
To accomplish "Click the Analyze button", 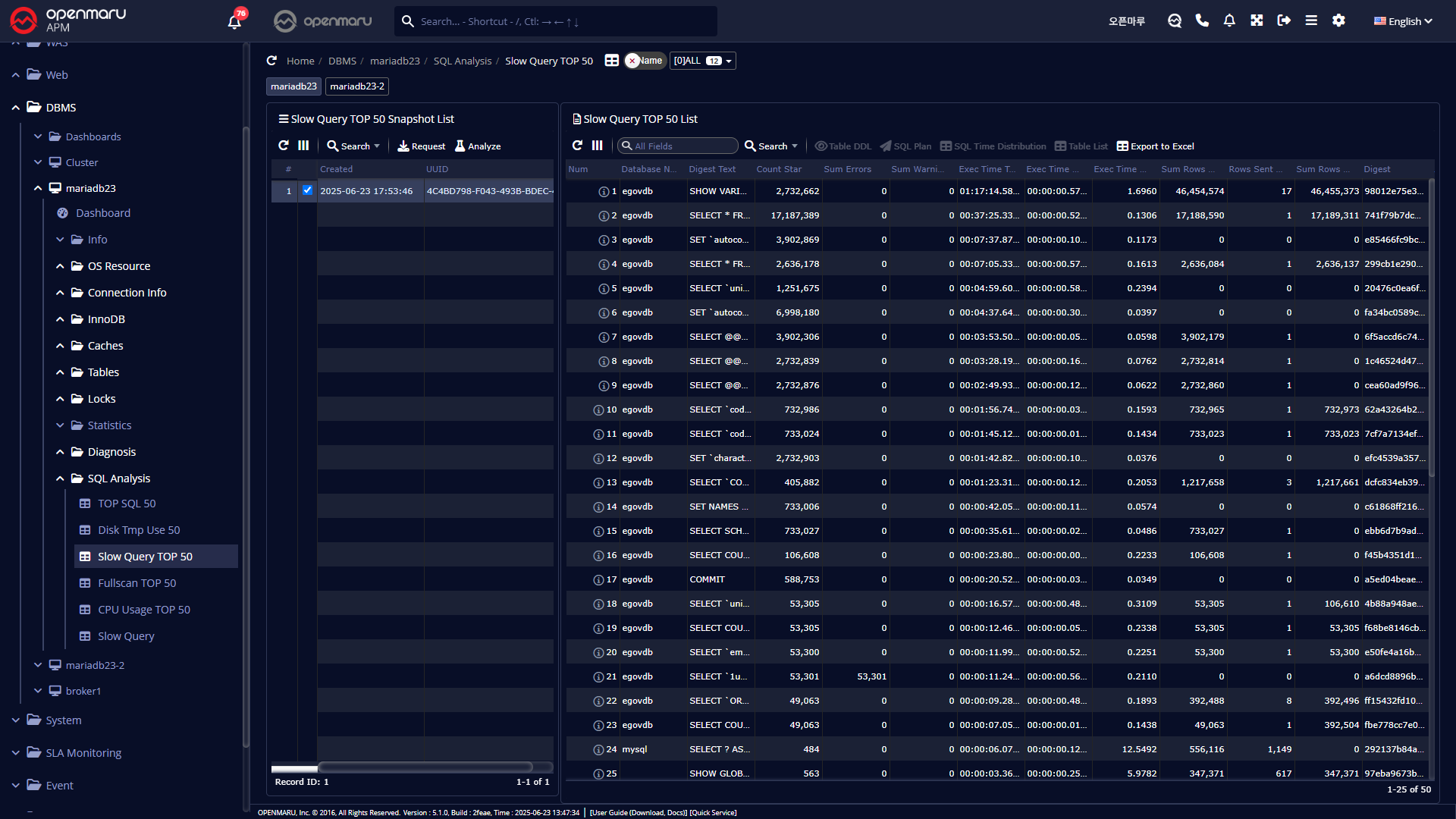I will coord(478,146).
